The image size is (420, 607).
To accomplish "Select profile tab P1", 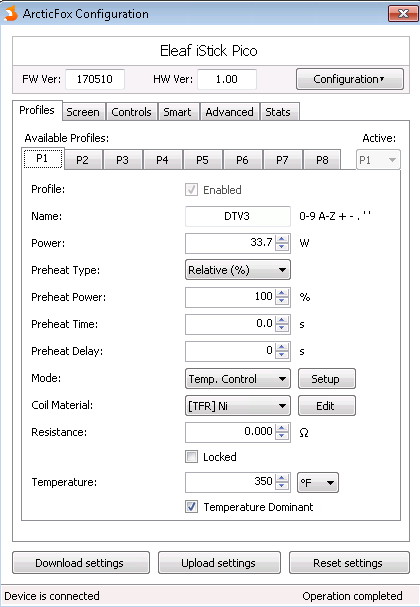I will [42, 158].
